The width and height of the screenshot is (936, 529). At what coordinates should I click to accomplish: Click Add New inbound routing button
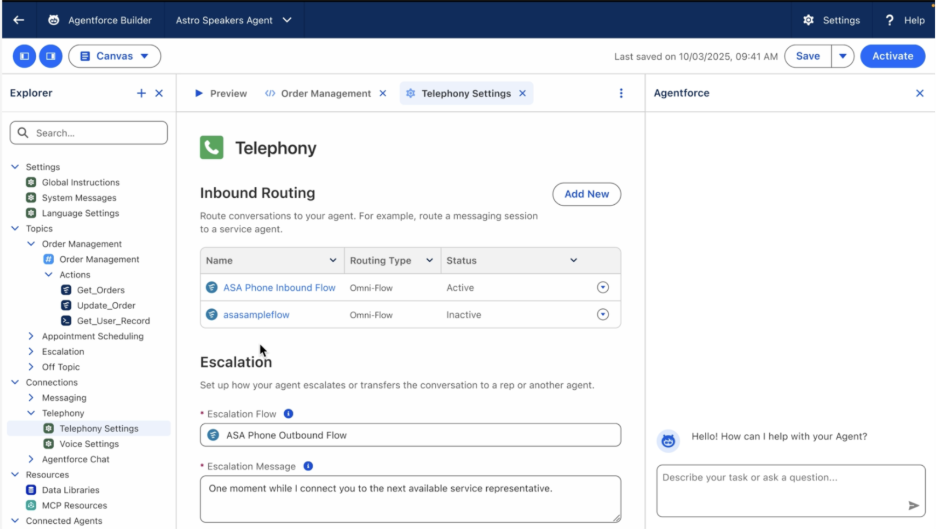[586, 194]
